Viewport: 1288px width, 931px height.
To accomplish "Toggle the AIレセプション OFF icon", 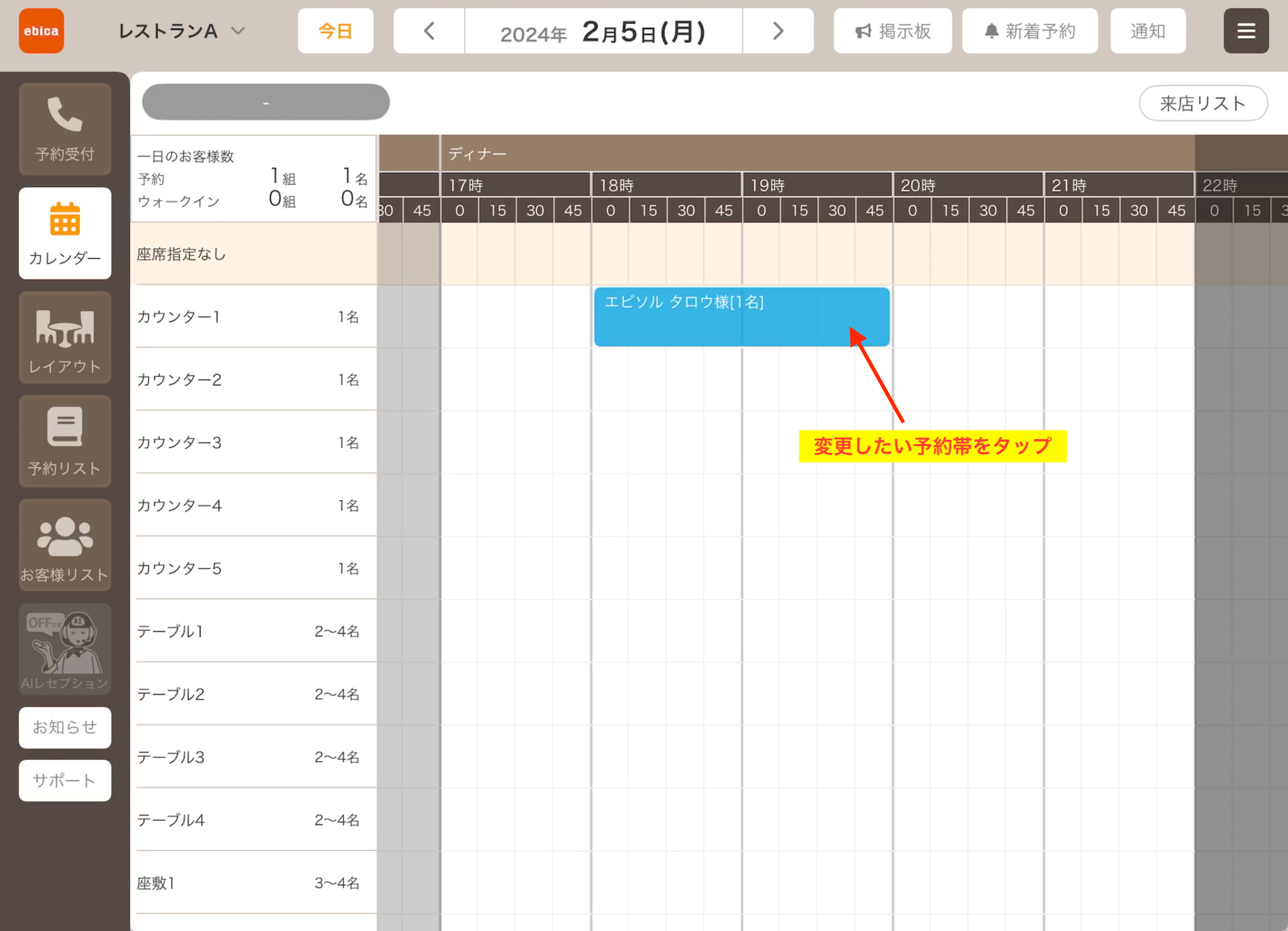I will pyautogui.click(x=65, y=649).
